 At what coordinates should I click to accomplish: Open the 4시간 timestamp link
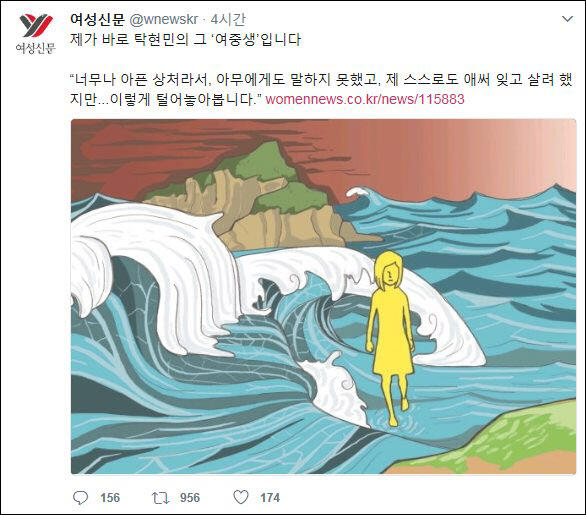(228, 19)
